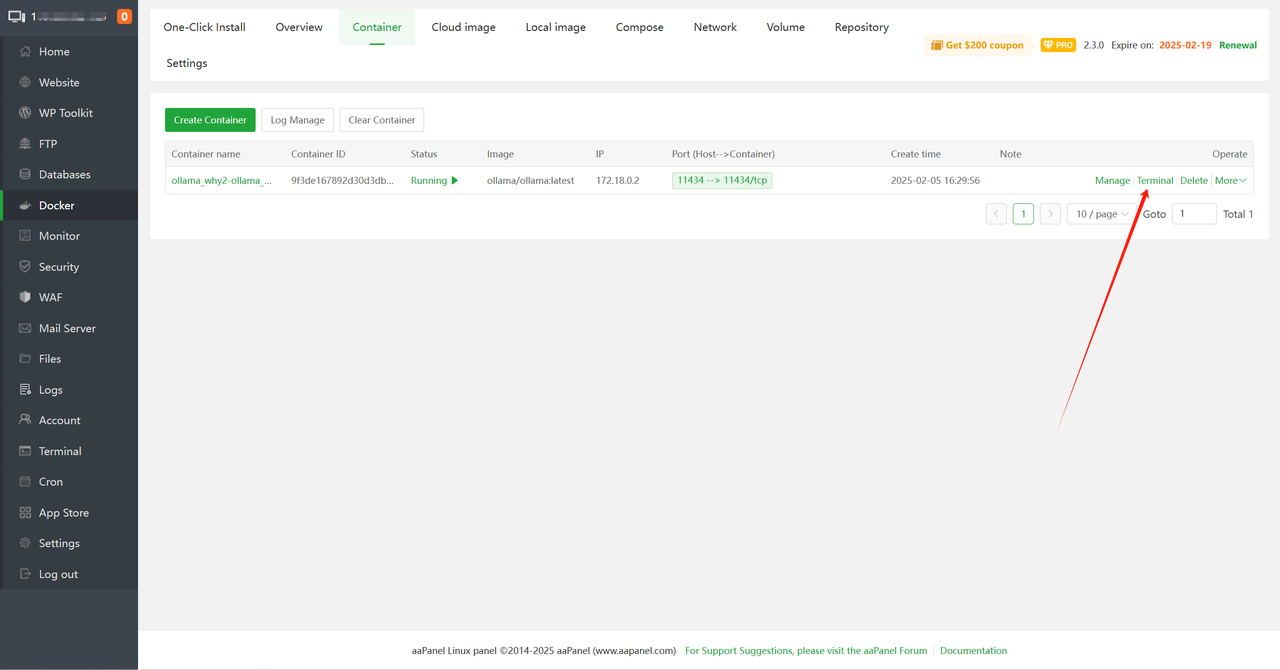The height and width of the screenshot is (670, 1280).
Task: Click the Create Container button
Action: click(210, 120)
